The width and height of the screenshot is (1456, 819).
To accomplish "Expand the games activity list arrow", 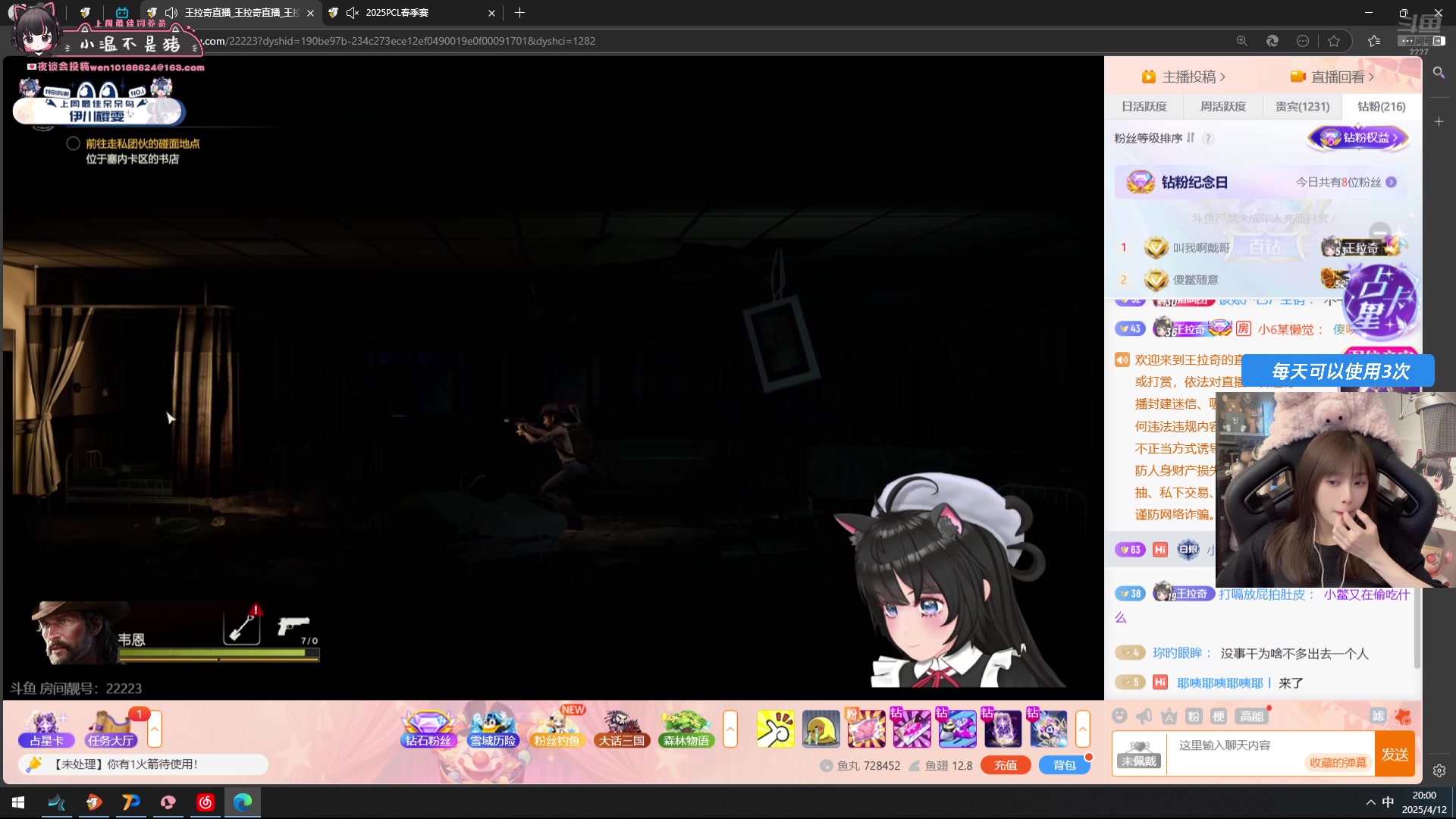I will coord(730,730).
